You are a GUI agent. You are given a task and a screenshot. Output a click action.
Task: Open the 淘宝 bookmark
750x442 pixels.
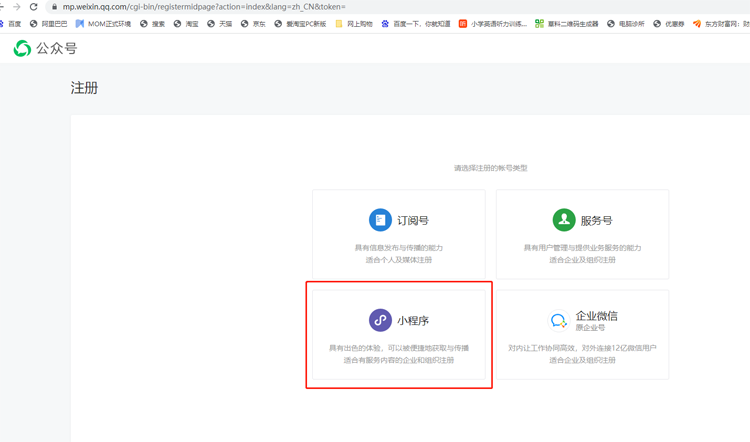[x=186, y=24]
